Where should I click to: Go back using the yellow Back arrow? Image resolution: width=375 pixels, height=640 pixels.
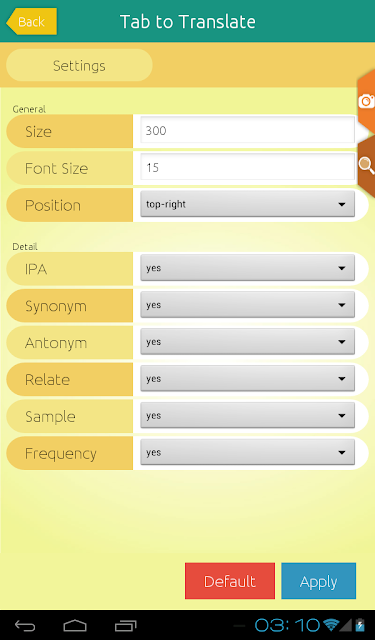tap(31, 22)
